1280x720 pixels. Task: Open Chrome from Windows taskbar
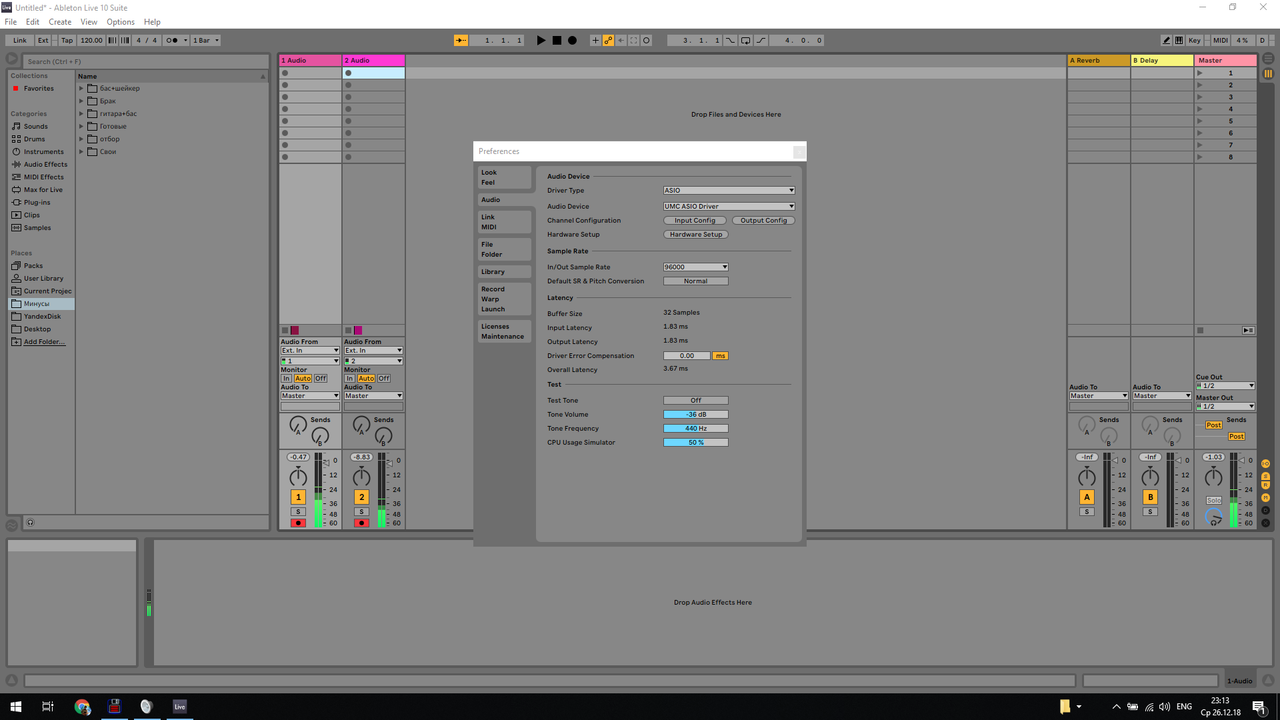[x=82, y=706]
